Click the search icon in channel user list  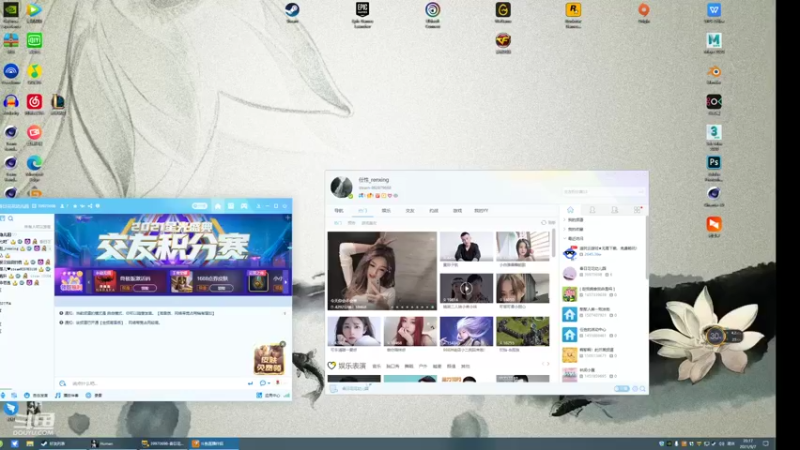point(10,218)
